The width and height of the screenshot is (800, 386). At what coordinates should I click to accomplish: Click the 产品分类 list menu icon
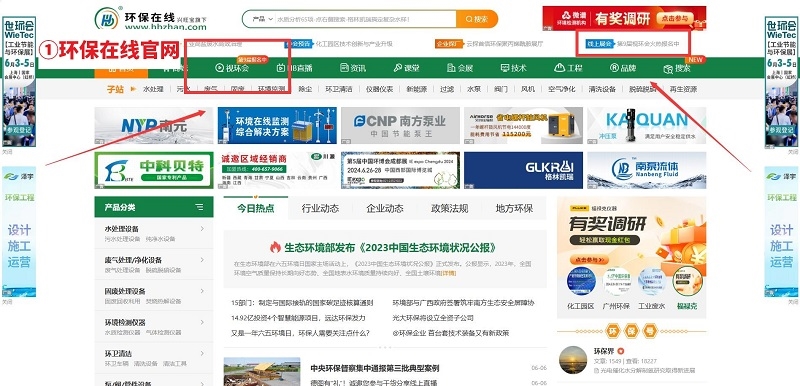pos(199,207)
